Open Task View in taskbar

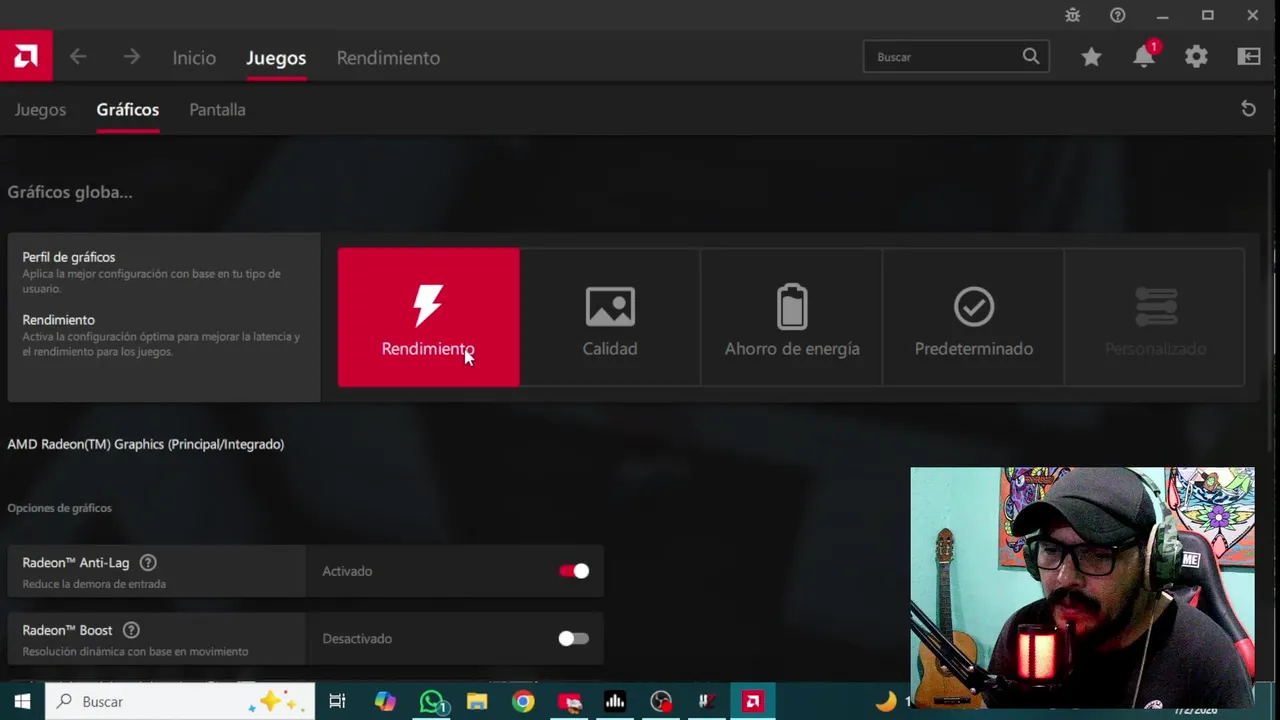337,701
